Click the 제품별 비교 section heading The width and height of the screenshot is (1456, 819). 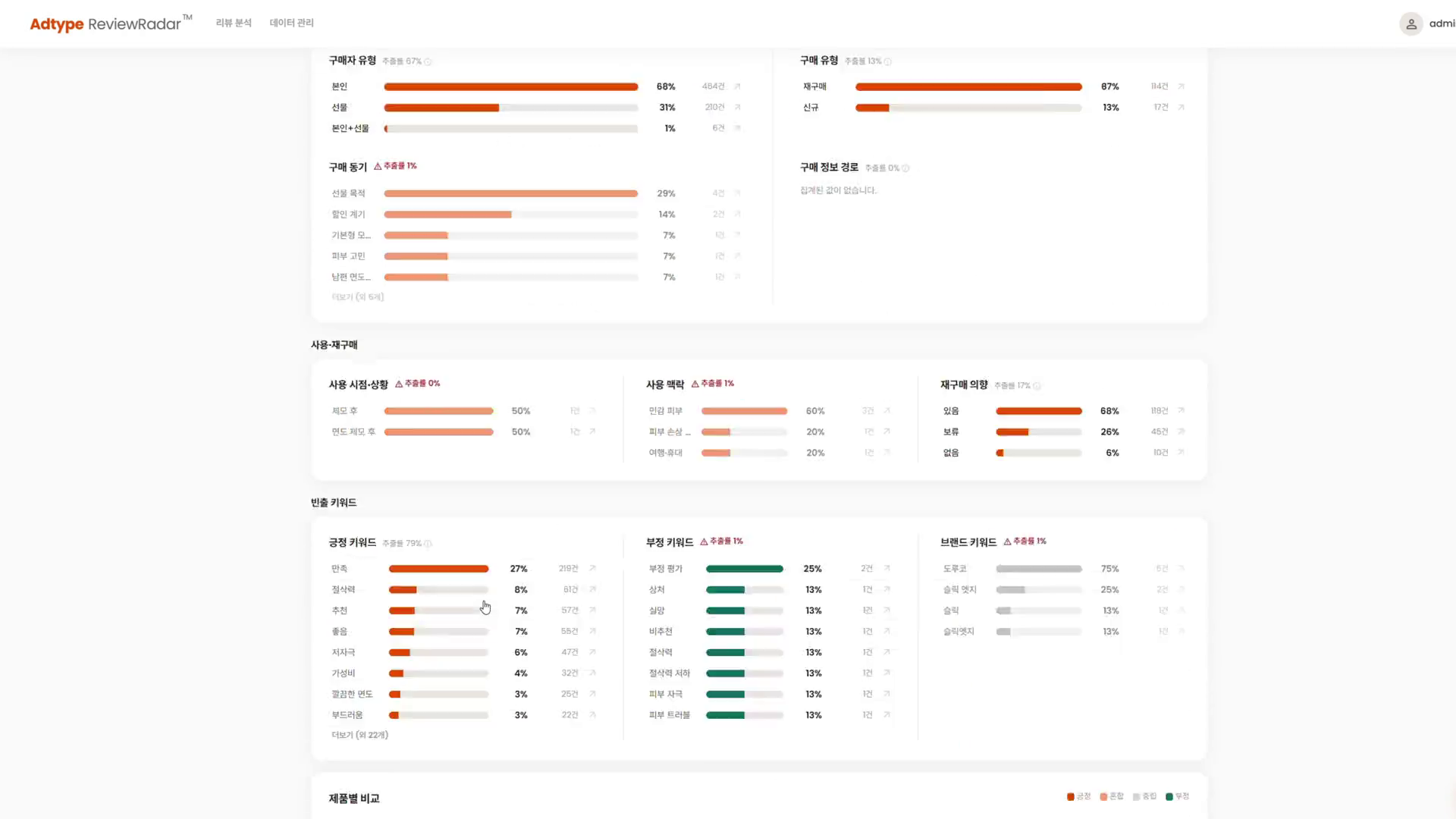354,798
